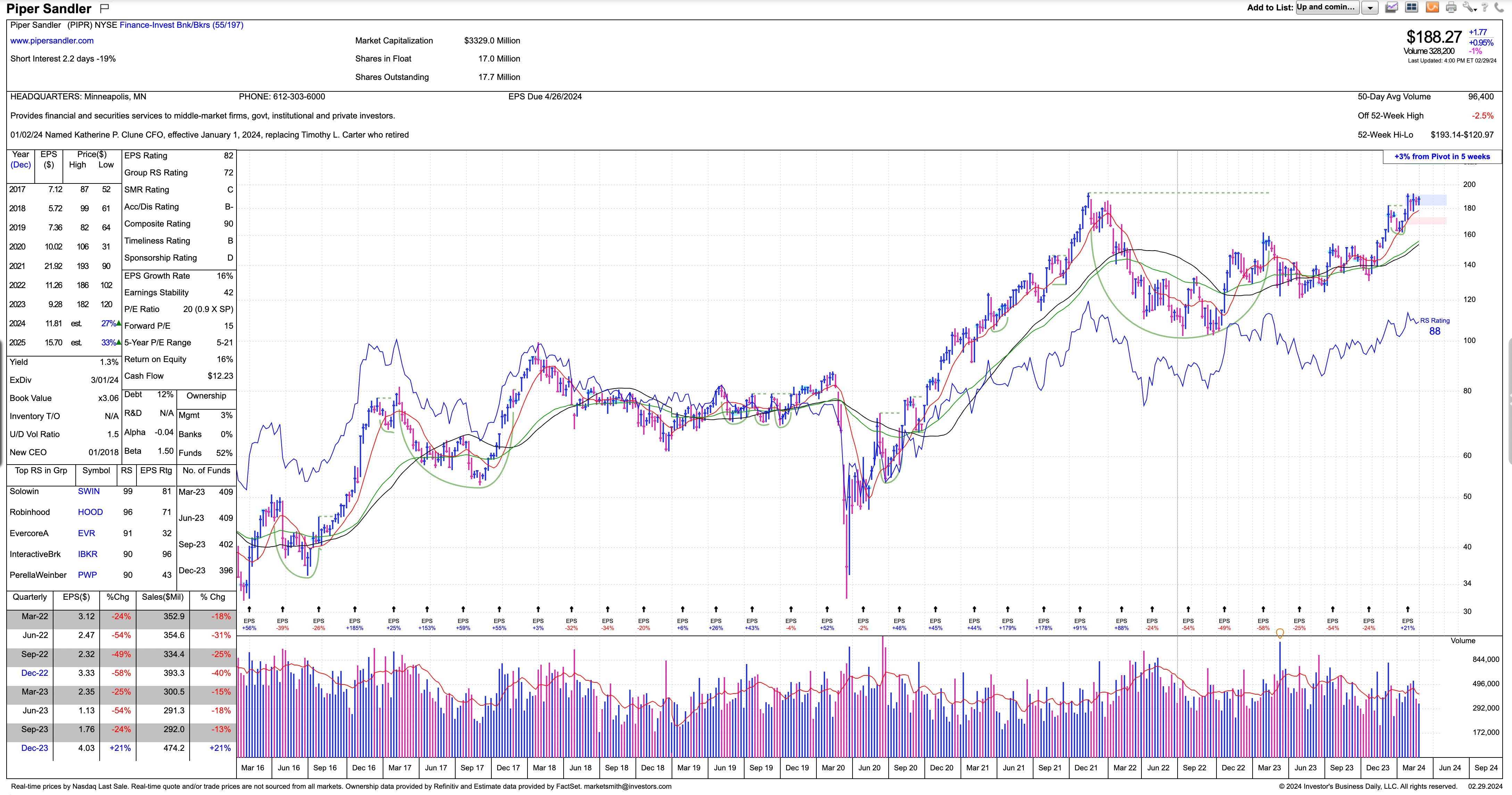Click the RS Rating 88 label on chart

1435,327
